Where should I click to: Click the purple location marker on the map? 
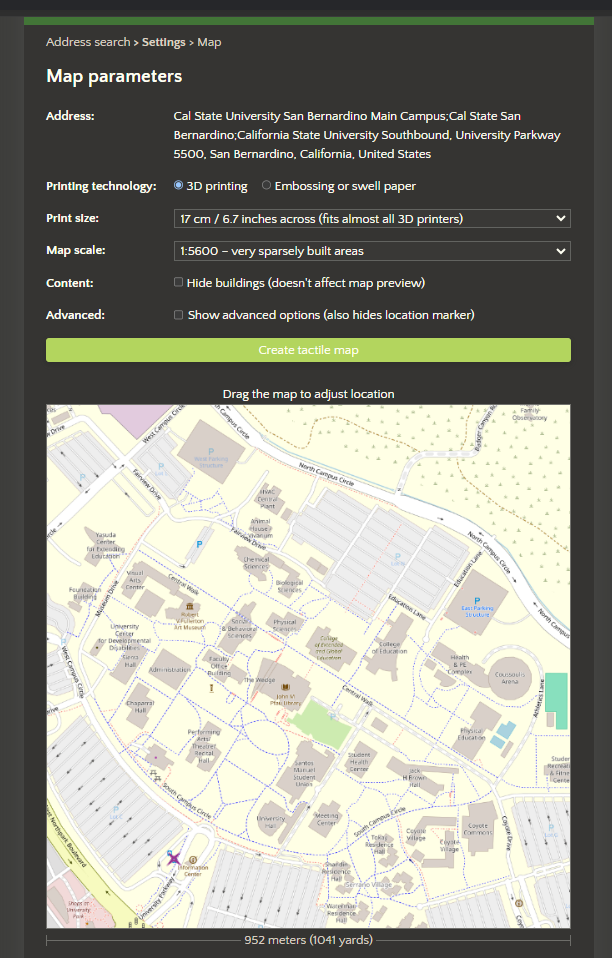click(x=173, y=858)
